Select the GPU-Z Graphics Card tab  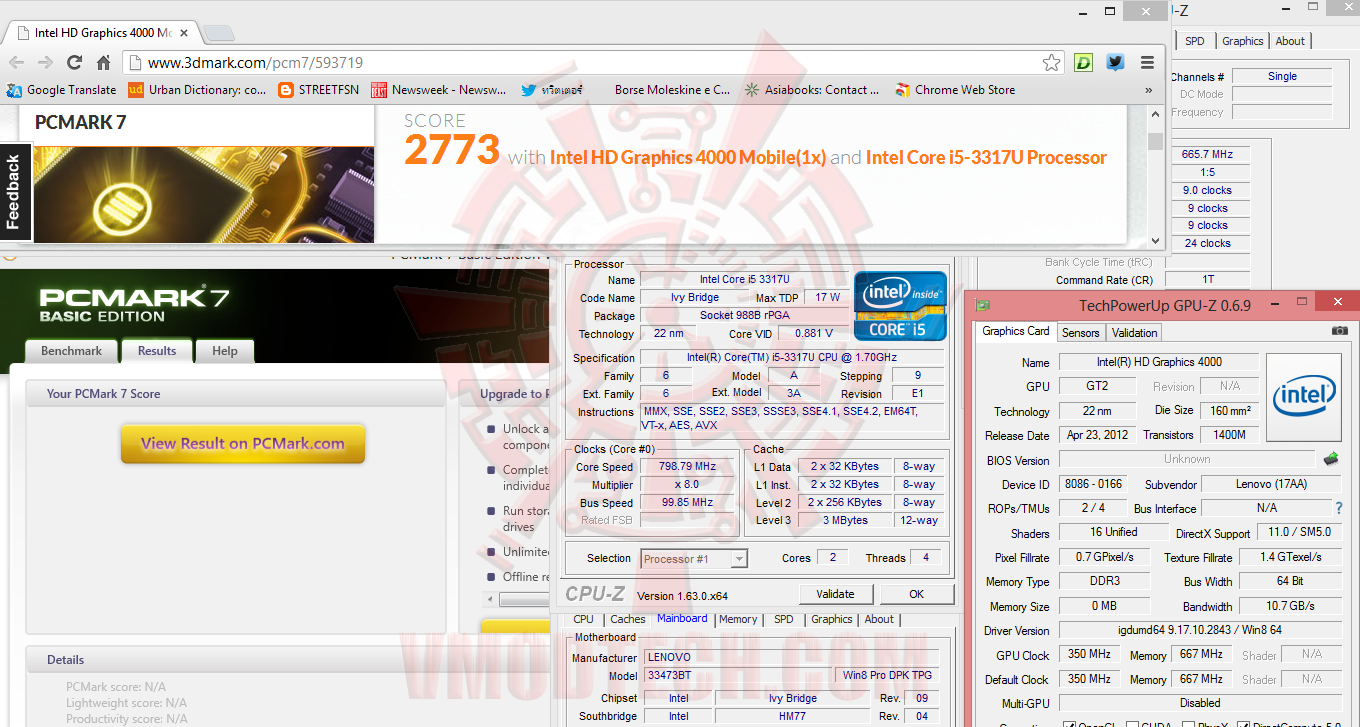[x=1016, y=331]
